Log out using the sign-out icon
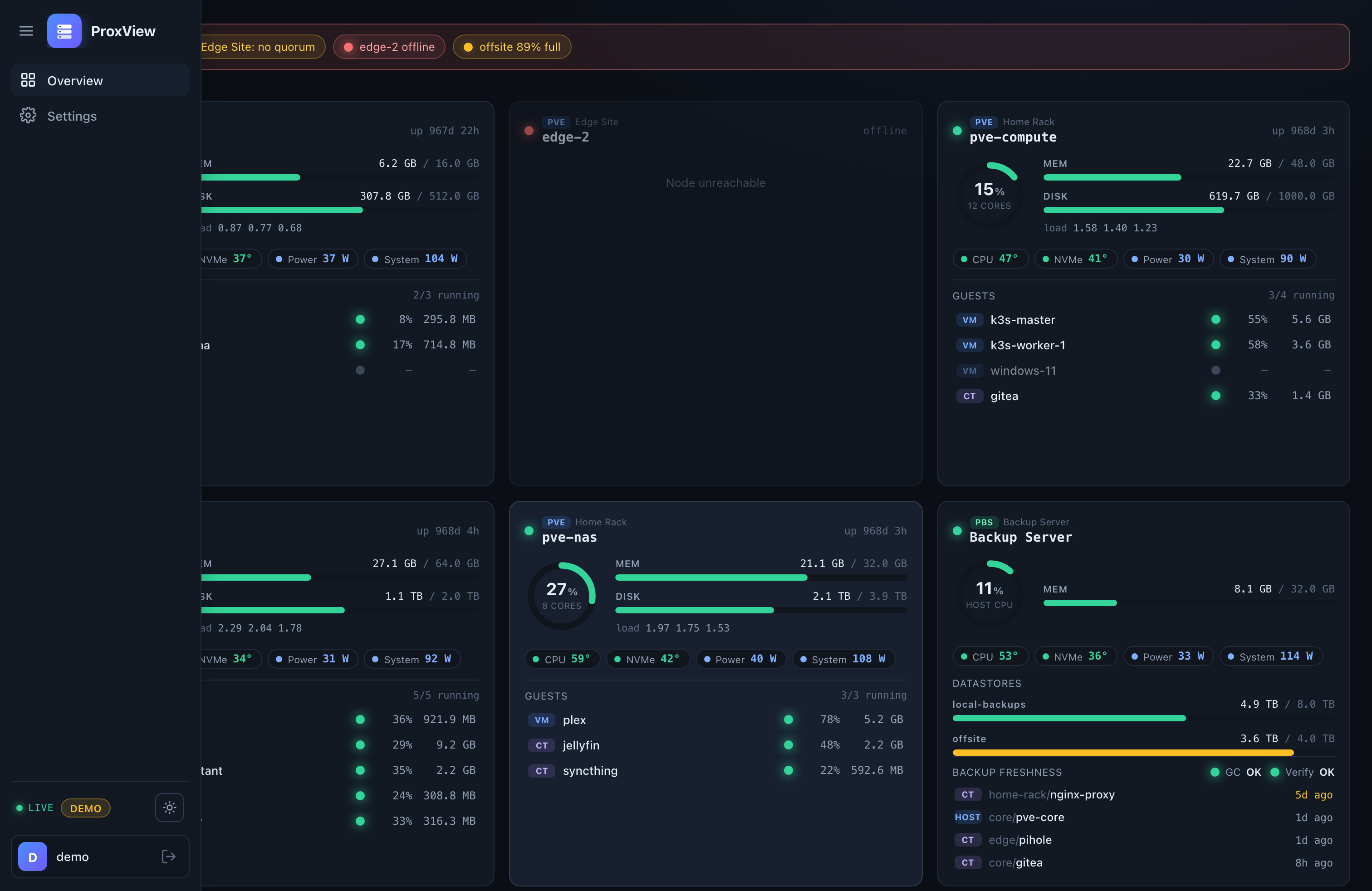Screen dimensions: 1372x891 [x=168, y=857]
